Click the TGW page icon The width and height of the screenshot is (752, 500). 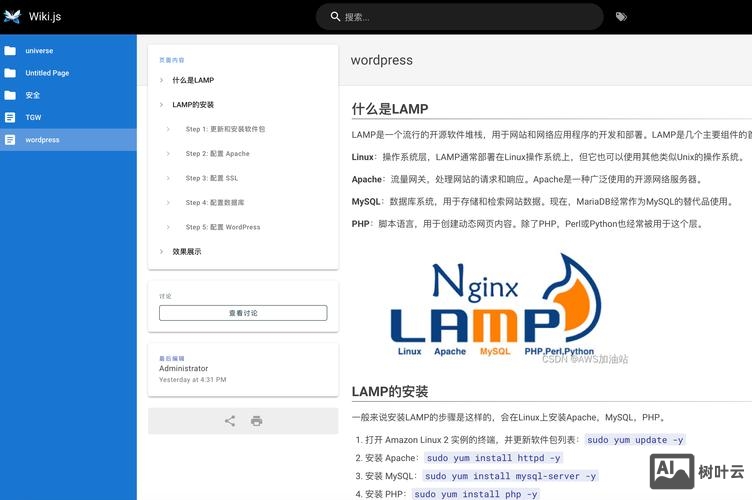pos(10,117)
